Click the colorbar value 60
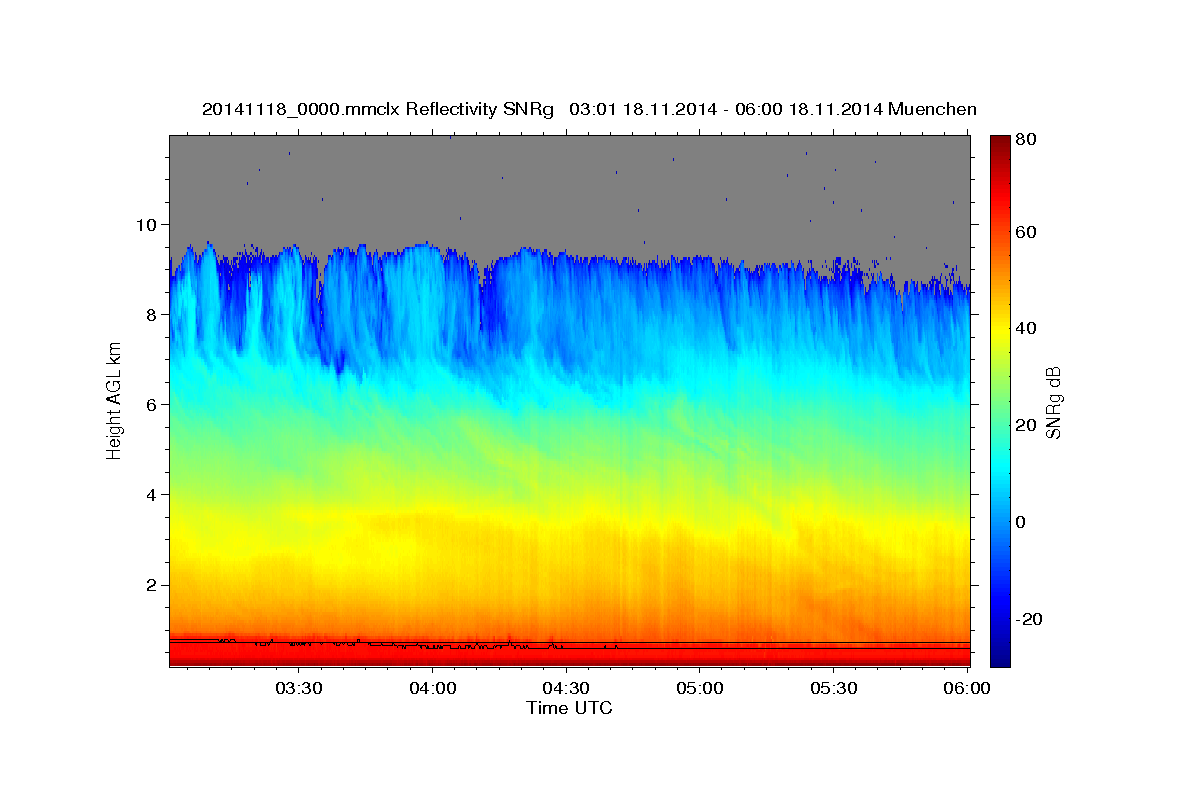 click(1028, 232)
